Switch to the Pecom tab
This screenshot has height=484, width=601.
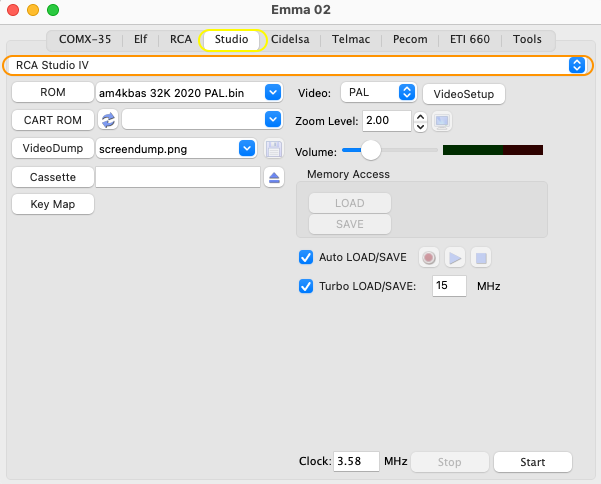(410, 39)
